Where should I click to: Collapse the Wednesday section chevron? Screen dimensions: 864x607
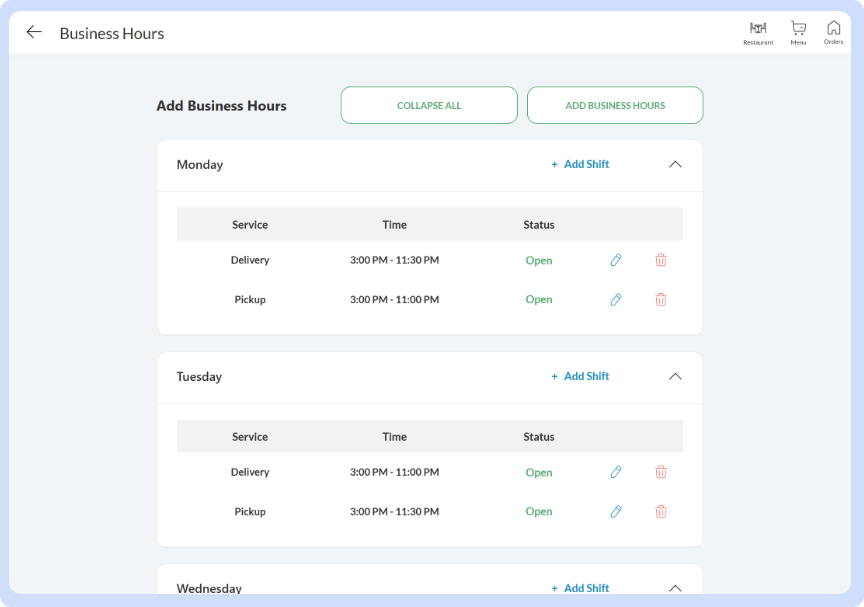tap(675, 588)
